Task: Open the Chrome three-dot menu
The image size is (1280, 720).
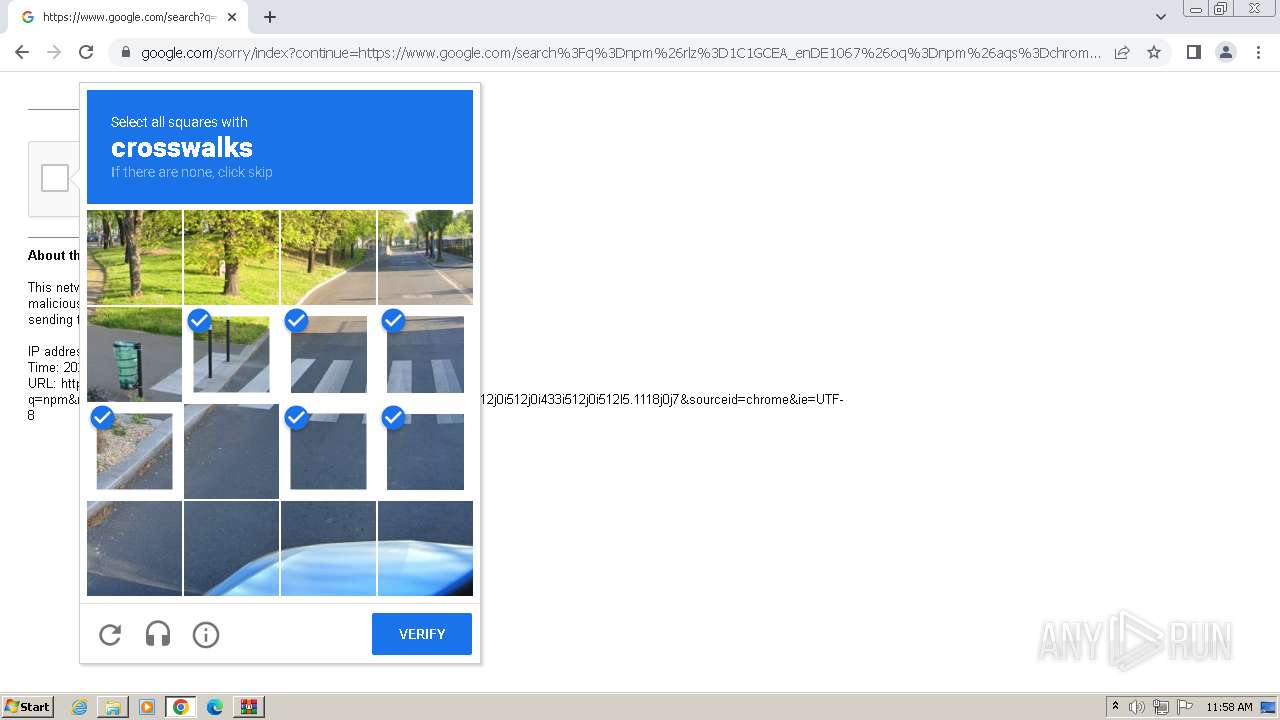Action: pos(1259,52)
